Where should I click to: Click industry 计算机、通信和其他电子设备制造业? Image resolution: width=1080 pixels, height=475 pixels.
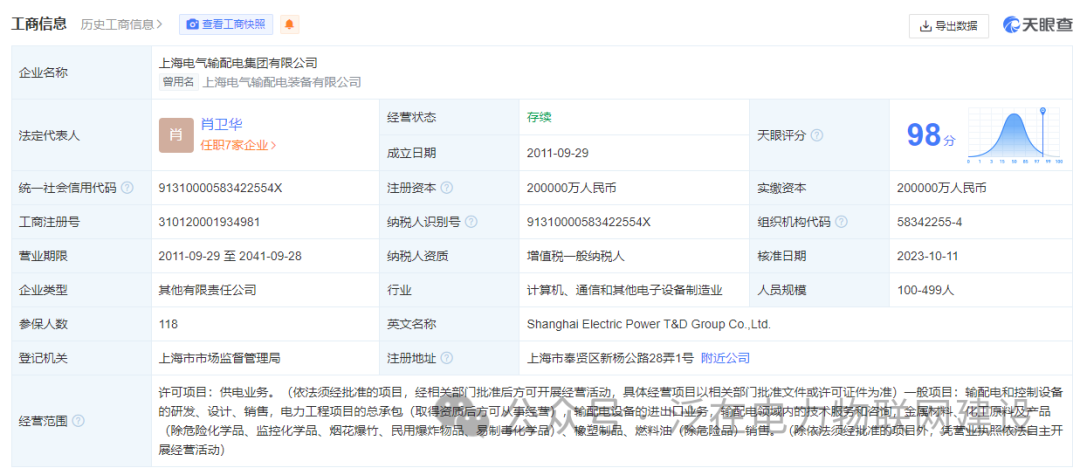[x=625, y=290]
